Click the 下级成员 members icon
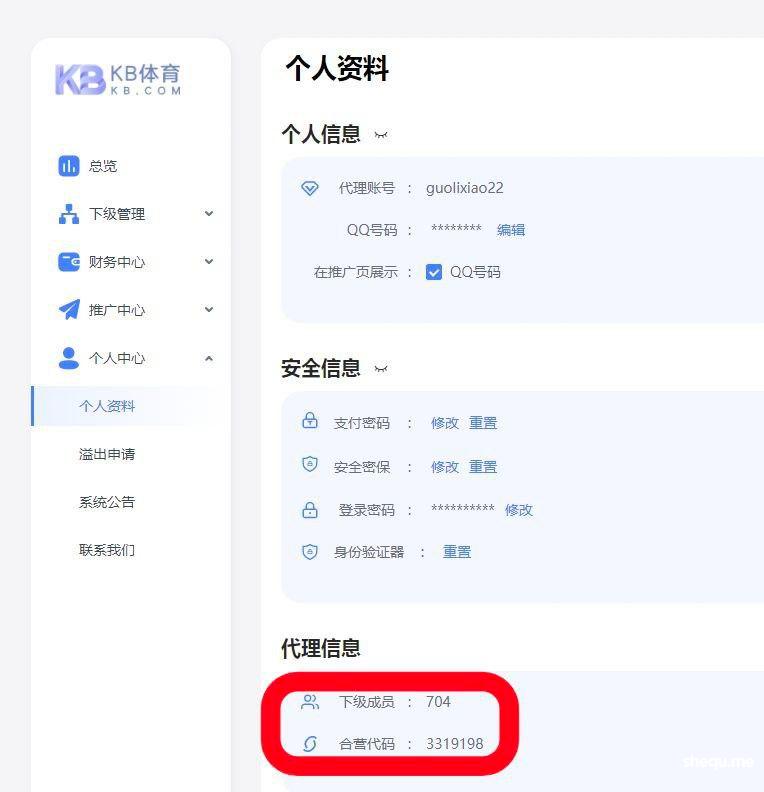Viewport: 764px width, 792px height. coord(310,702)
